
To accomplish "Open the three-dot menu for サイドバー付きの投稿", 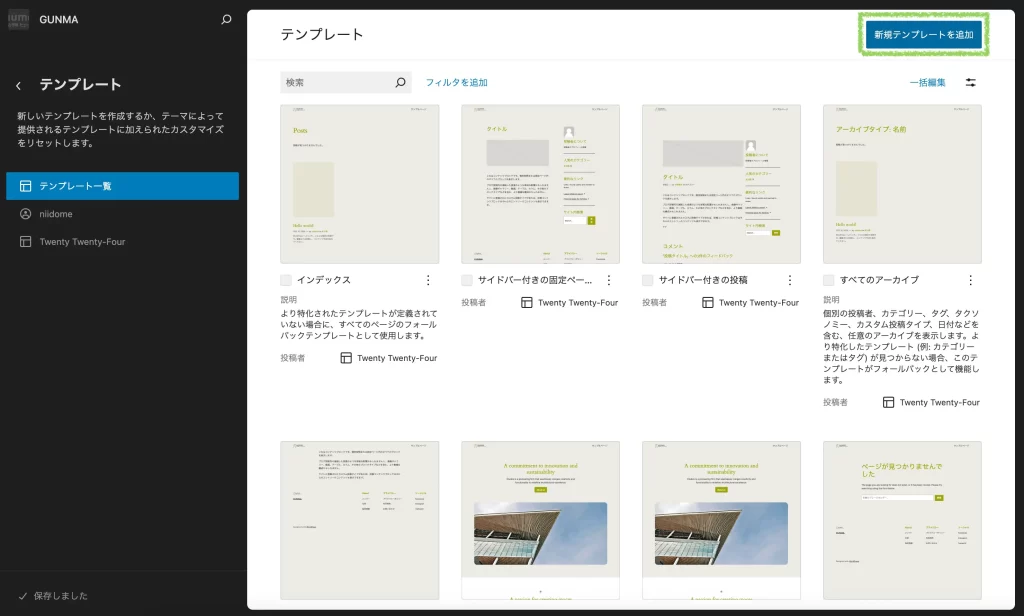I will pos(790,281).
